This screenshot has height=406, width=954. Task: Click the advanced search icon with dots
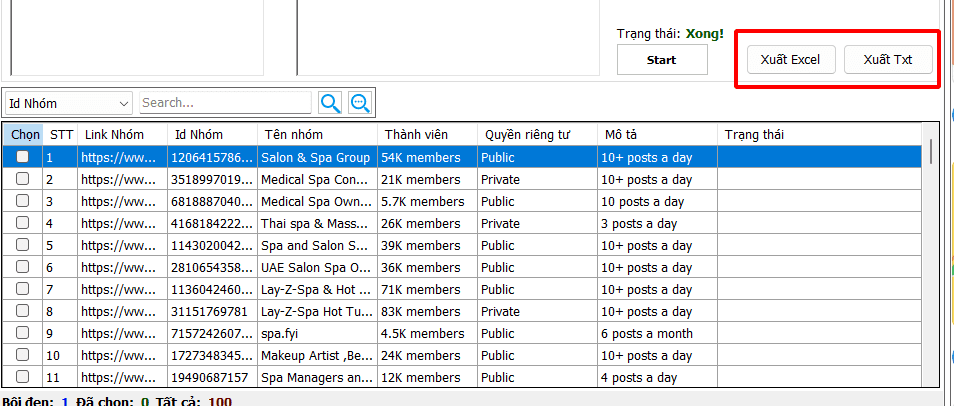point(360,102)
